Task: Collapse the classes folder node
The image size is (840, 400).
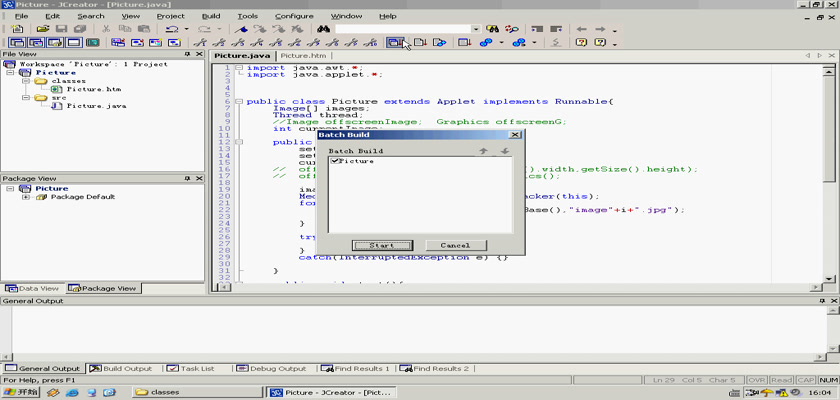Action: tap(25, 81)
